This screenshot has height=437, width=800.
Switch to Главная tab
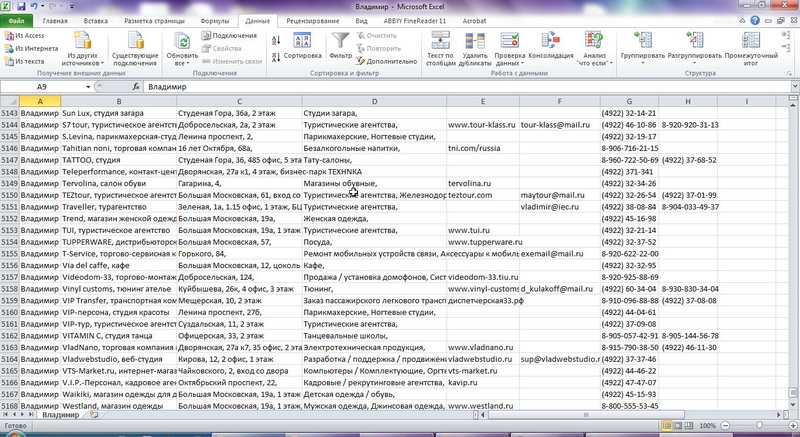(x=55, y=21)
